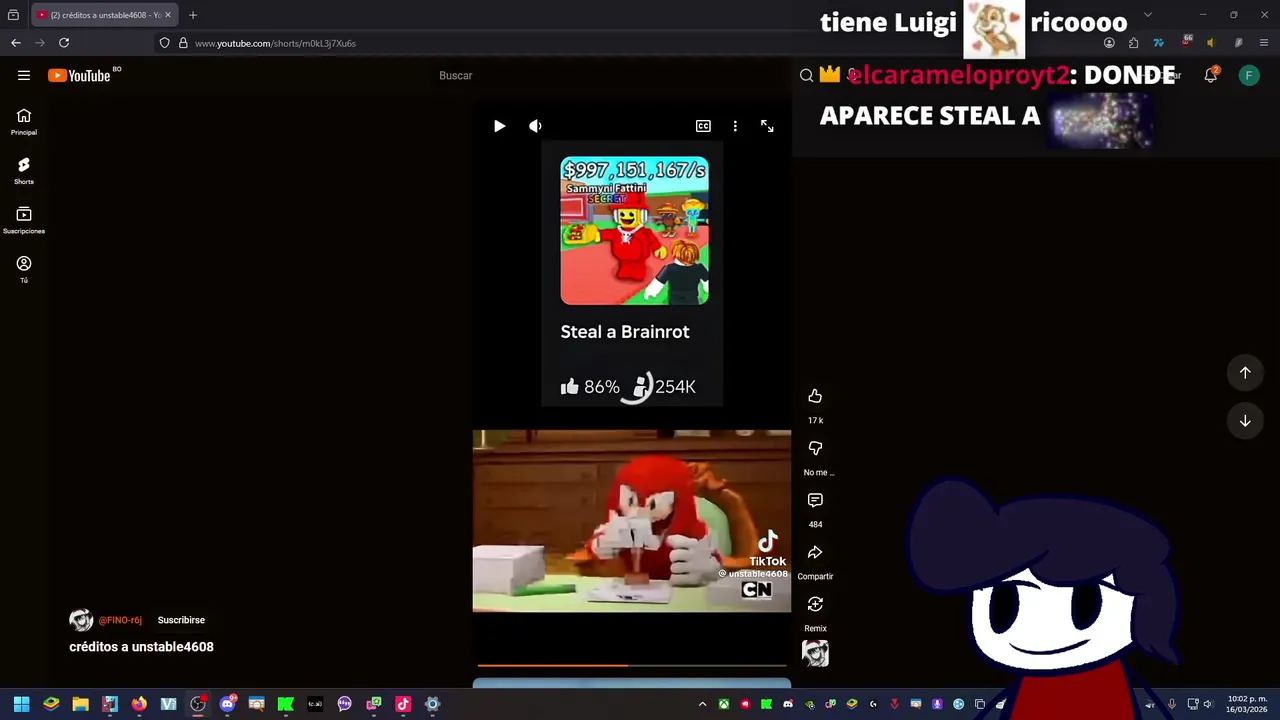Click the browser forward arrow
Image resolution: width=1280 pixels, height=720 pixels.
tap(40, 43)
